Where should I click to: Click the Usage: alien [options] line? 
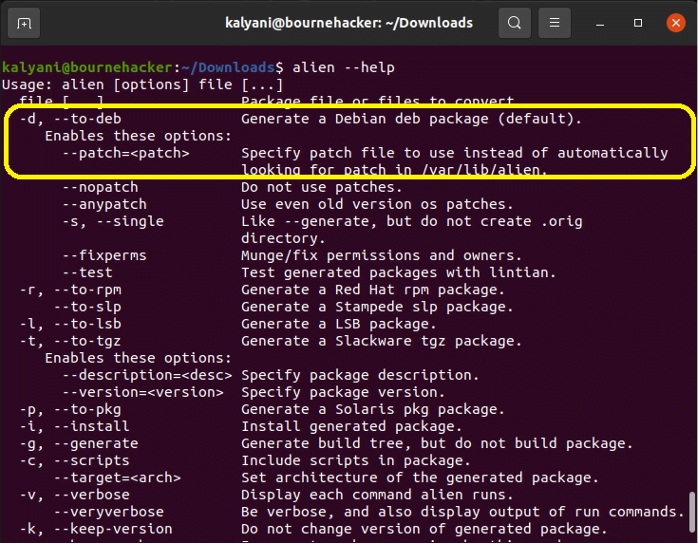(142, 85)
